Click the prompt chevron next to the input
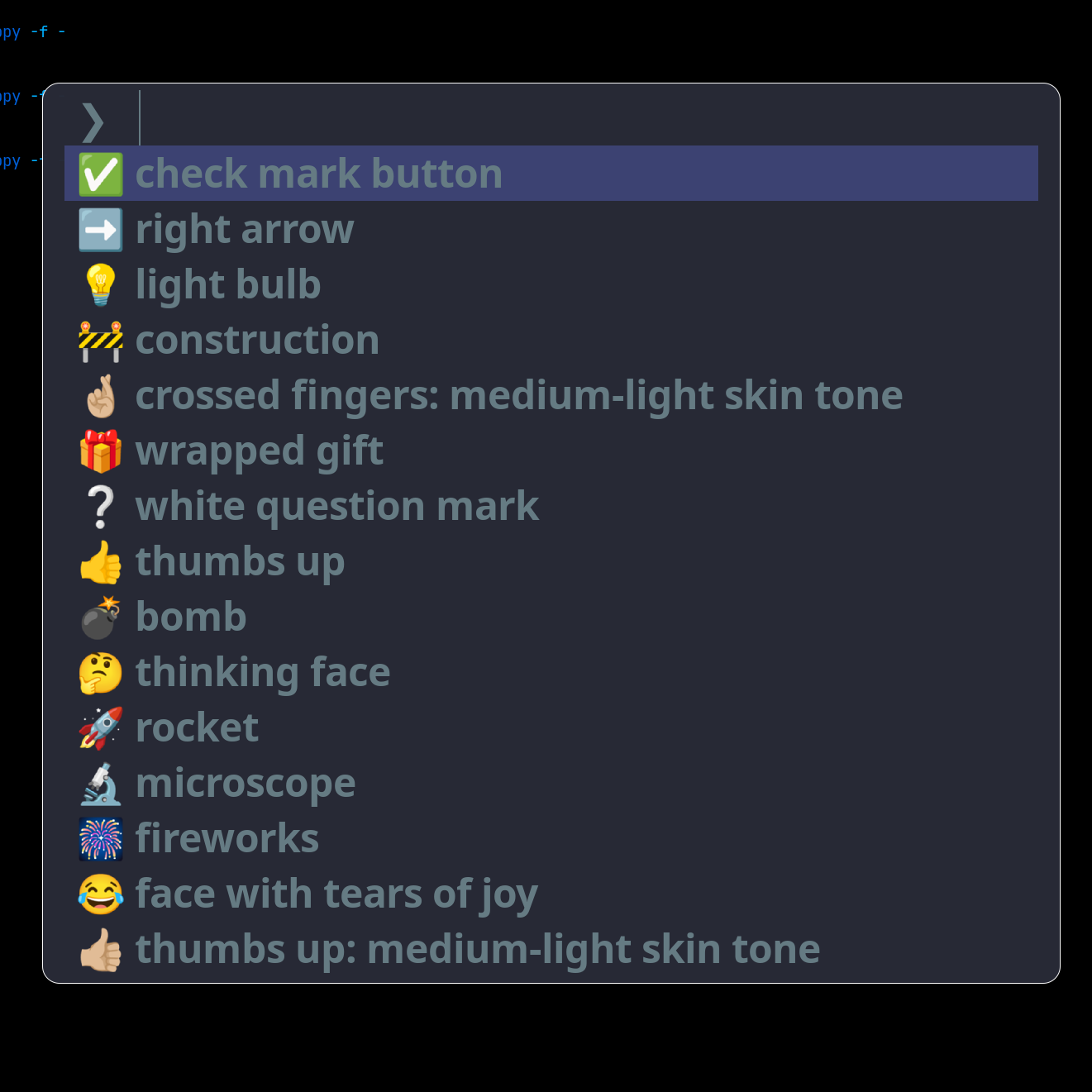The height and width of the screenshot is (1092, 1092). [x=92, y=122]
